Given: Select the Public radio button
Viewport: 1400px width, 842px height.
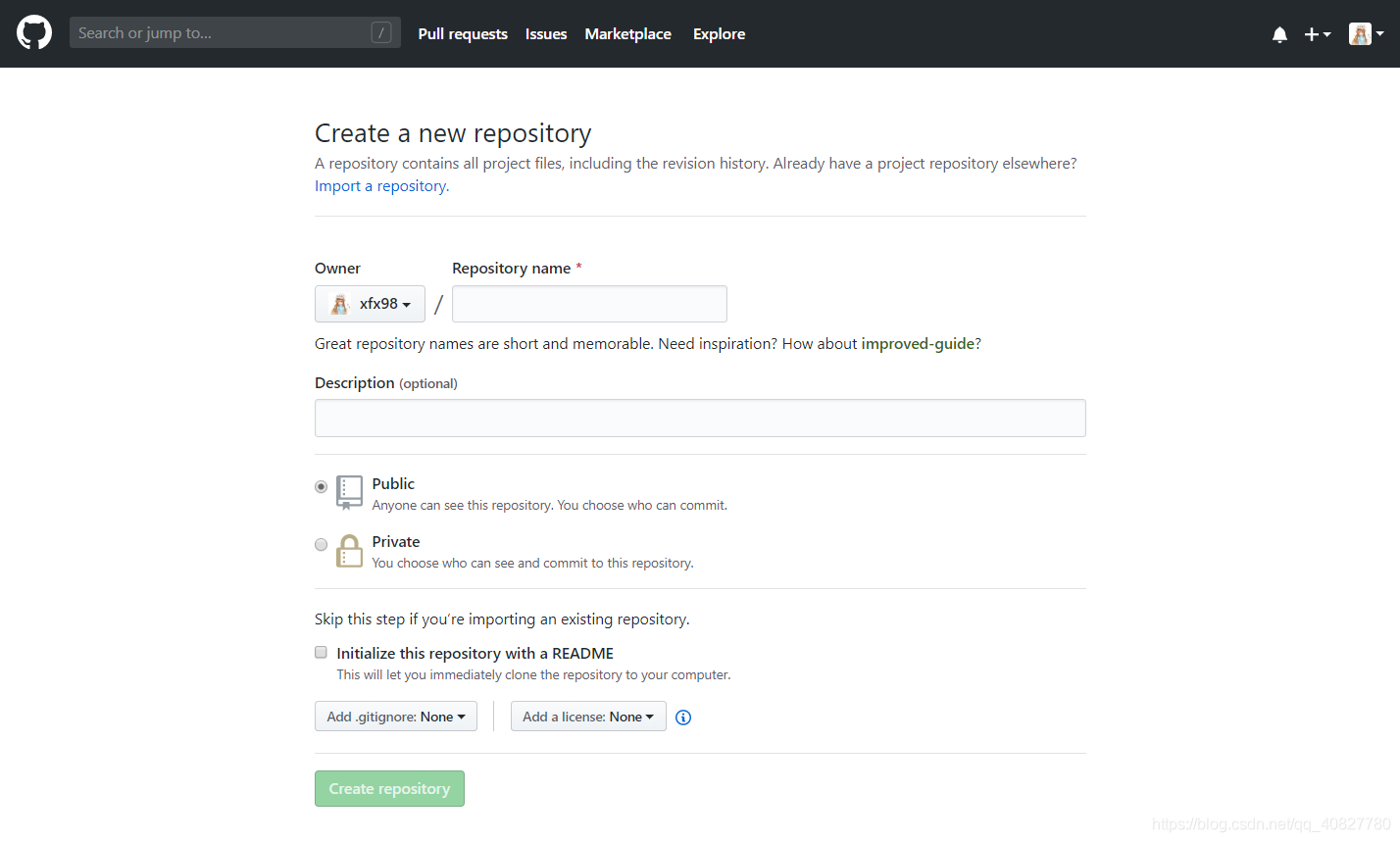Looking at the screenshot, I should point(321,486).
